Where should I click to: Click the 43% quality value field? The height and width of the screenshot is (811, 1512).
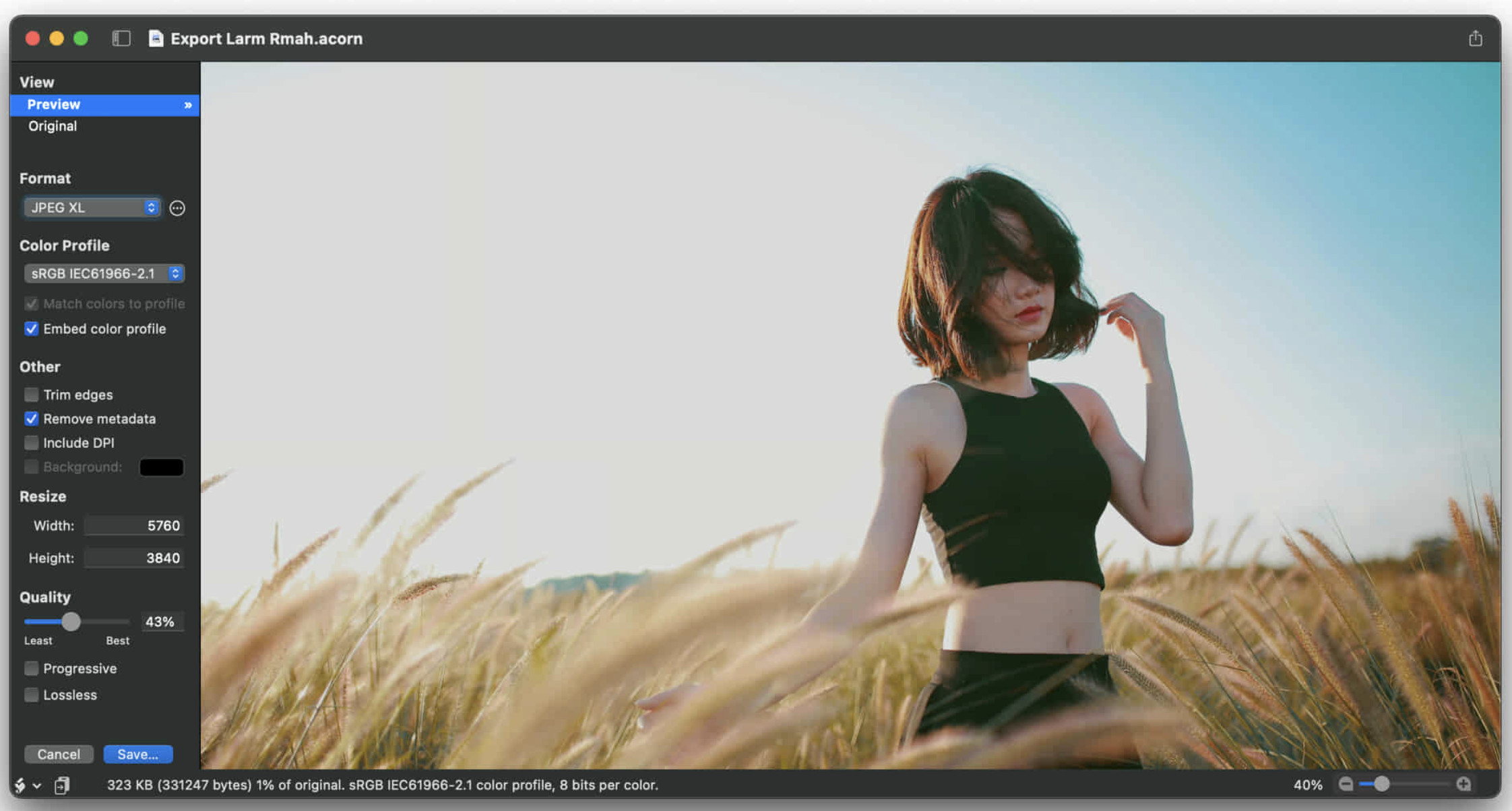(x=162, y=622)
